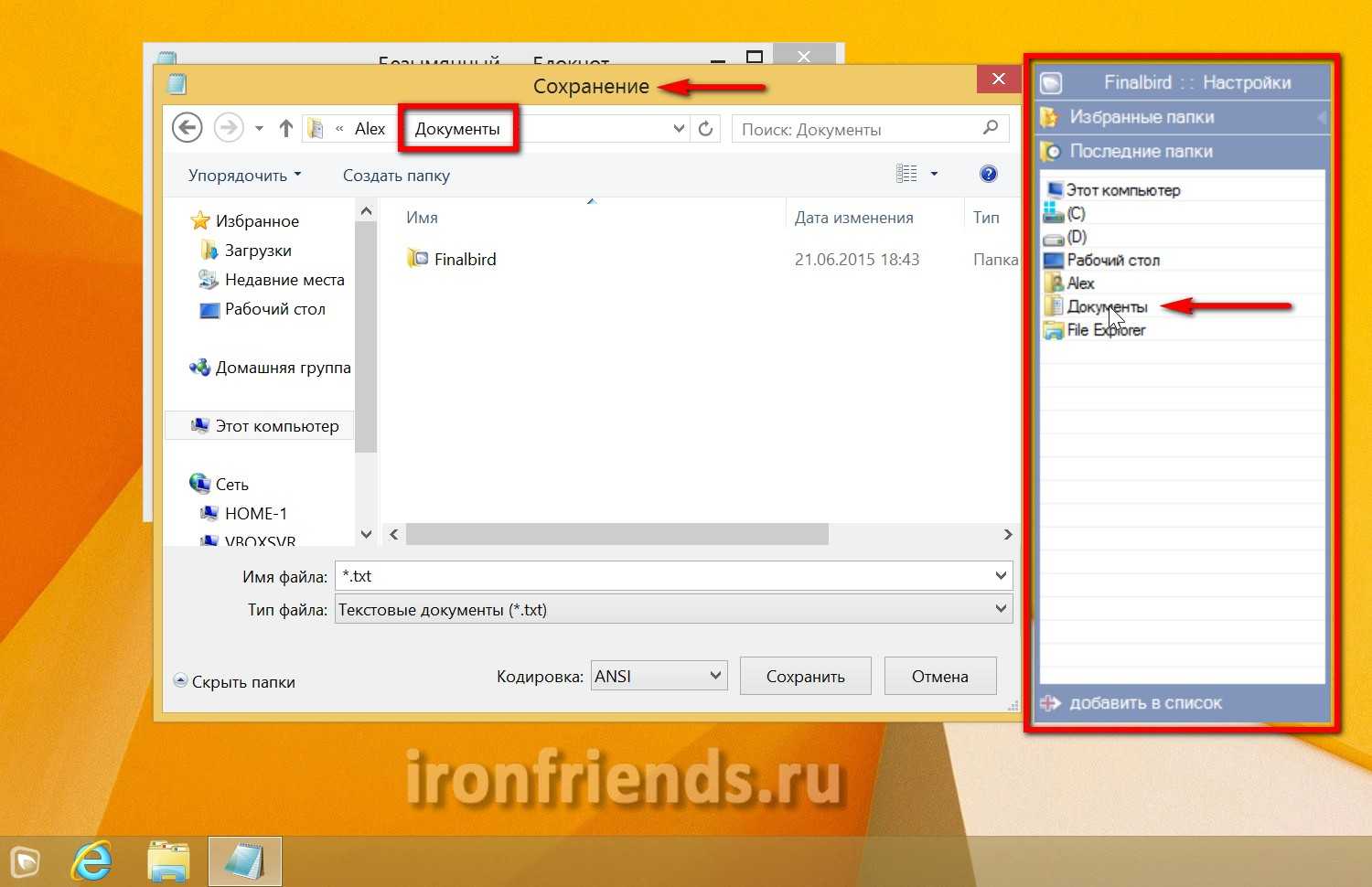1372x887 pixels.
Task: Expand the view options arrow
Action: (x=934, y=174)
